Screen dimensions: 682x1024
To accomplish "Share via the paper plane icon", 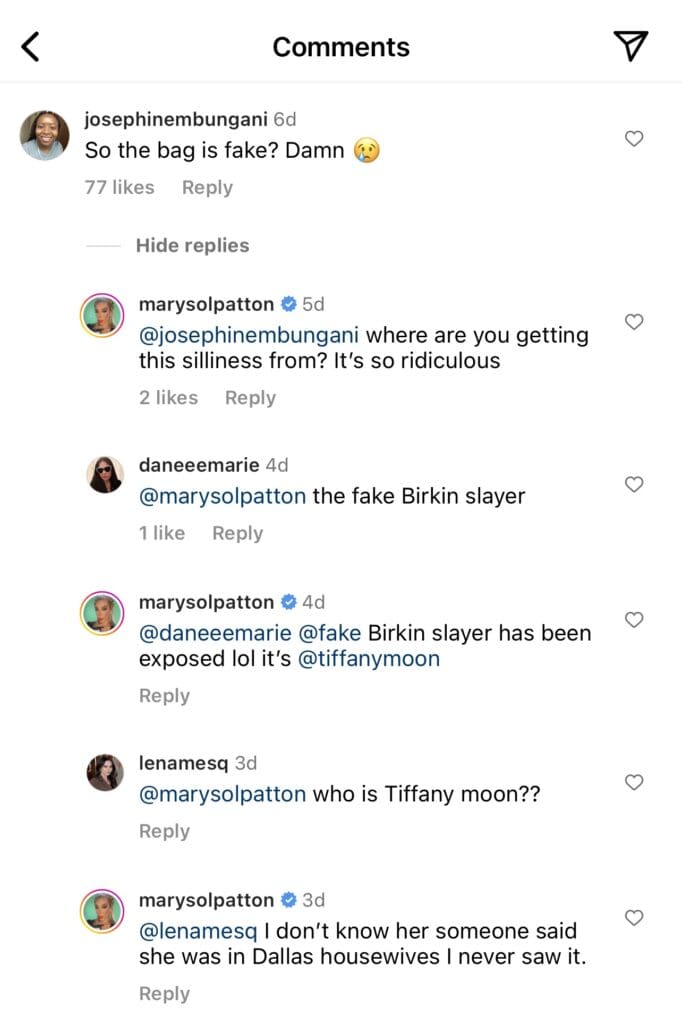I will click(631, 45).
